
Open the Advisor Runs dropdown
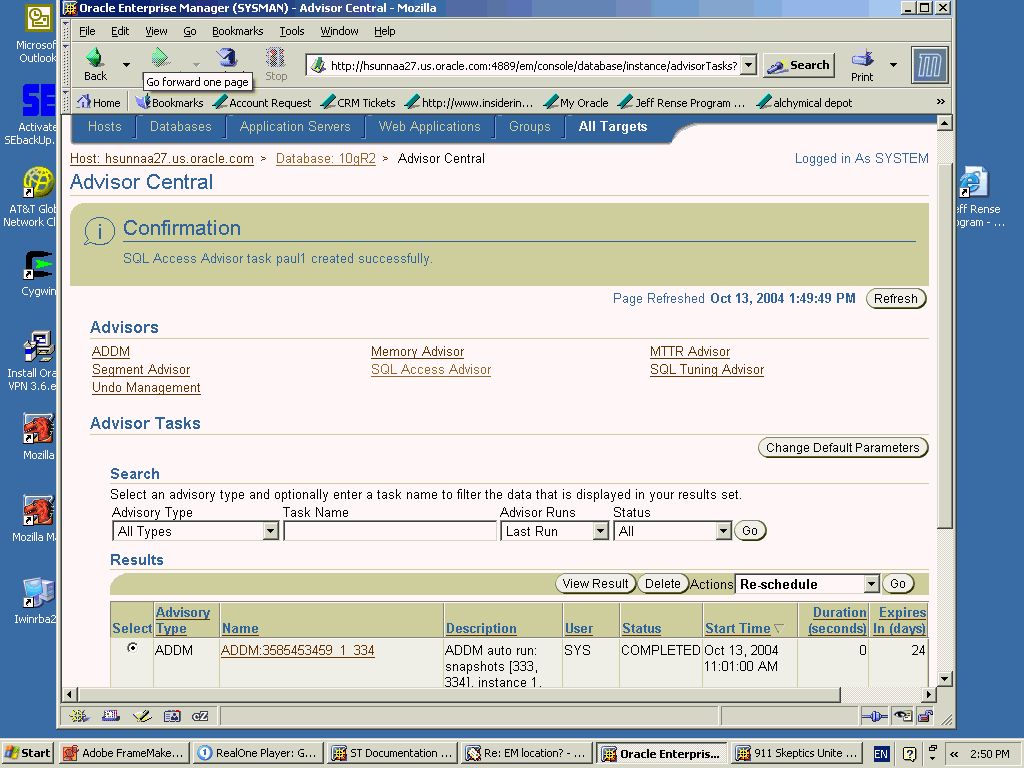tap(600, 532)
